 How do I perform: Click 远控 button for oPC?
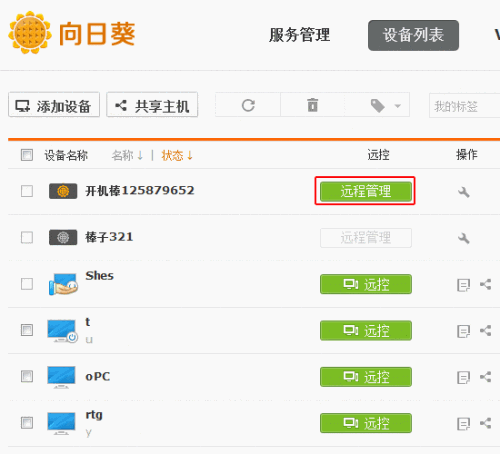pos(366,377)
